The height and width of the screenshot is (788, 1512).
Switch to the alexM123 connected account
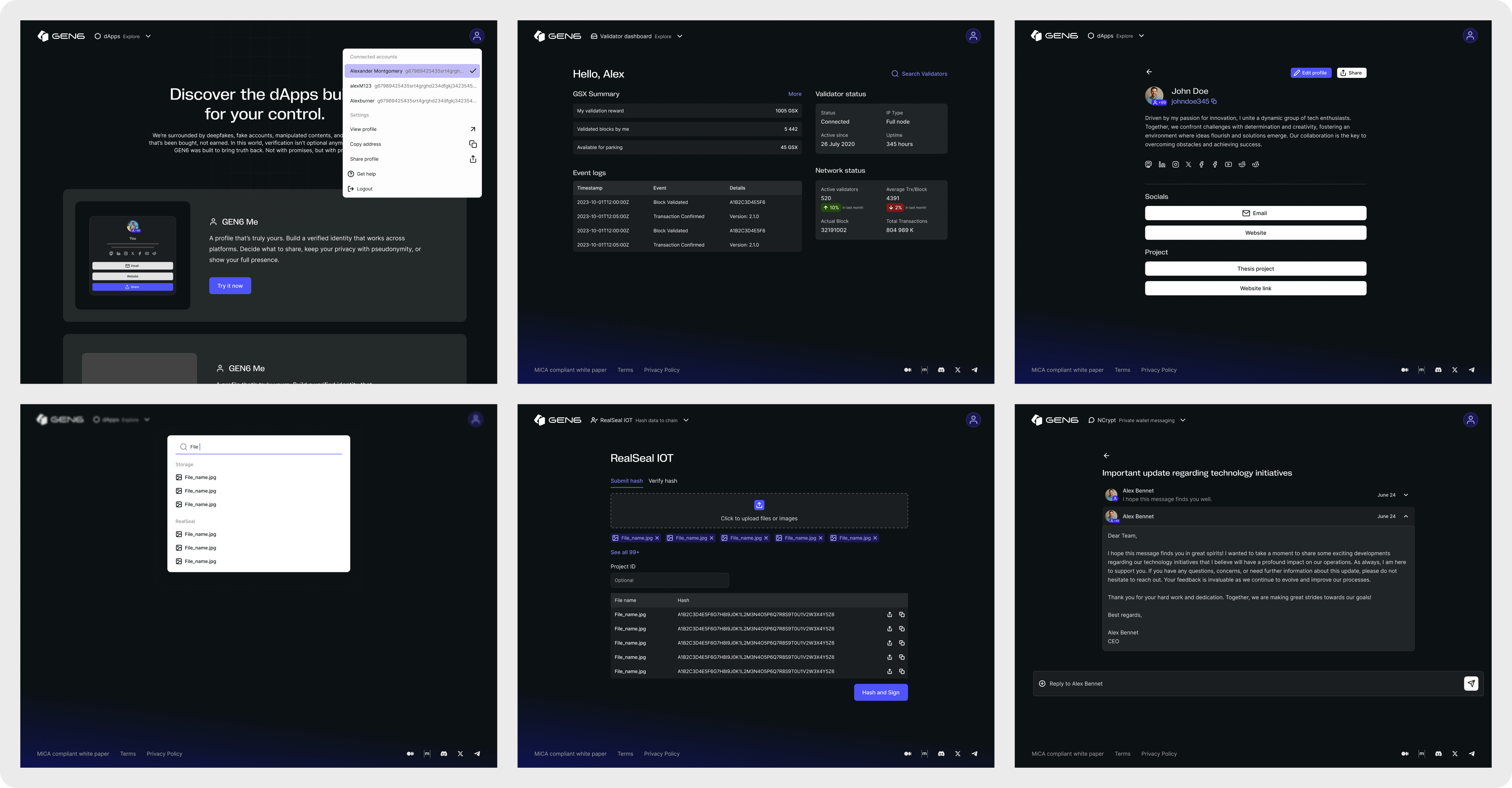tap(412, 86)
